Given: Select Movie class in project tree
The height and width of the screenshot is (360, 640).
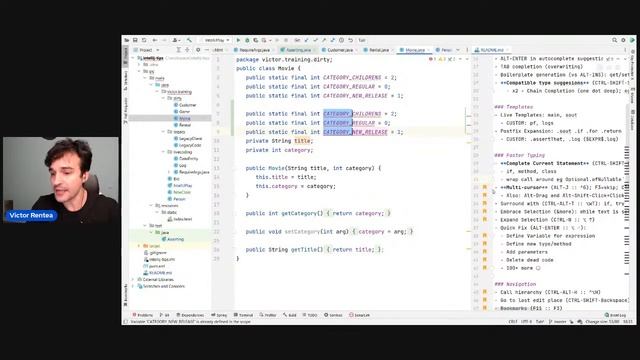Looking at the screenshot, I should tap(182, 118).
